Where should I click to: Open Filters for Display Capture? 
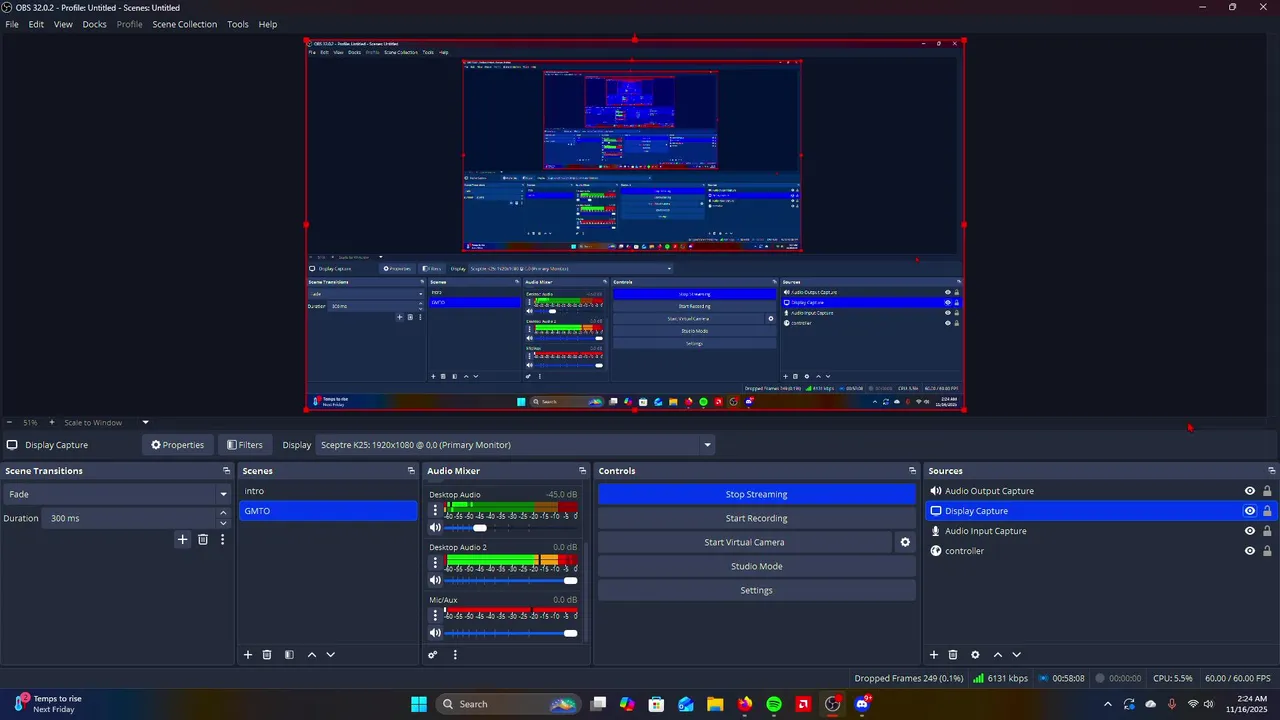tap(245, 445)
